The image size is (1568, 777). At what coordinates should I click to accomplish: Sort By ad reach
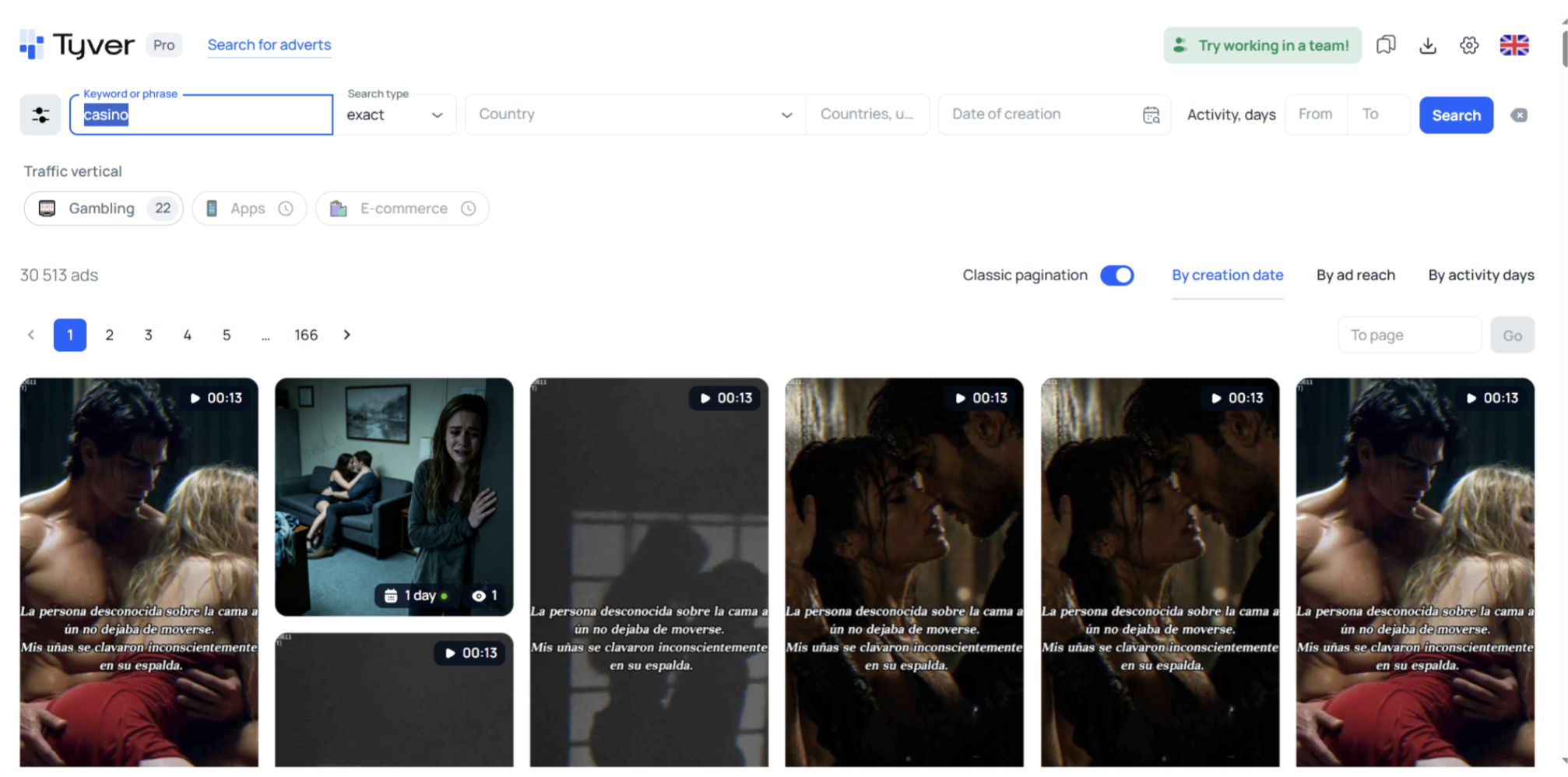[x=1355, y=276]
